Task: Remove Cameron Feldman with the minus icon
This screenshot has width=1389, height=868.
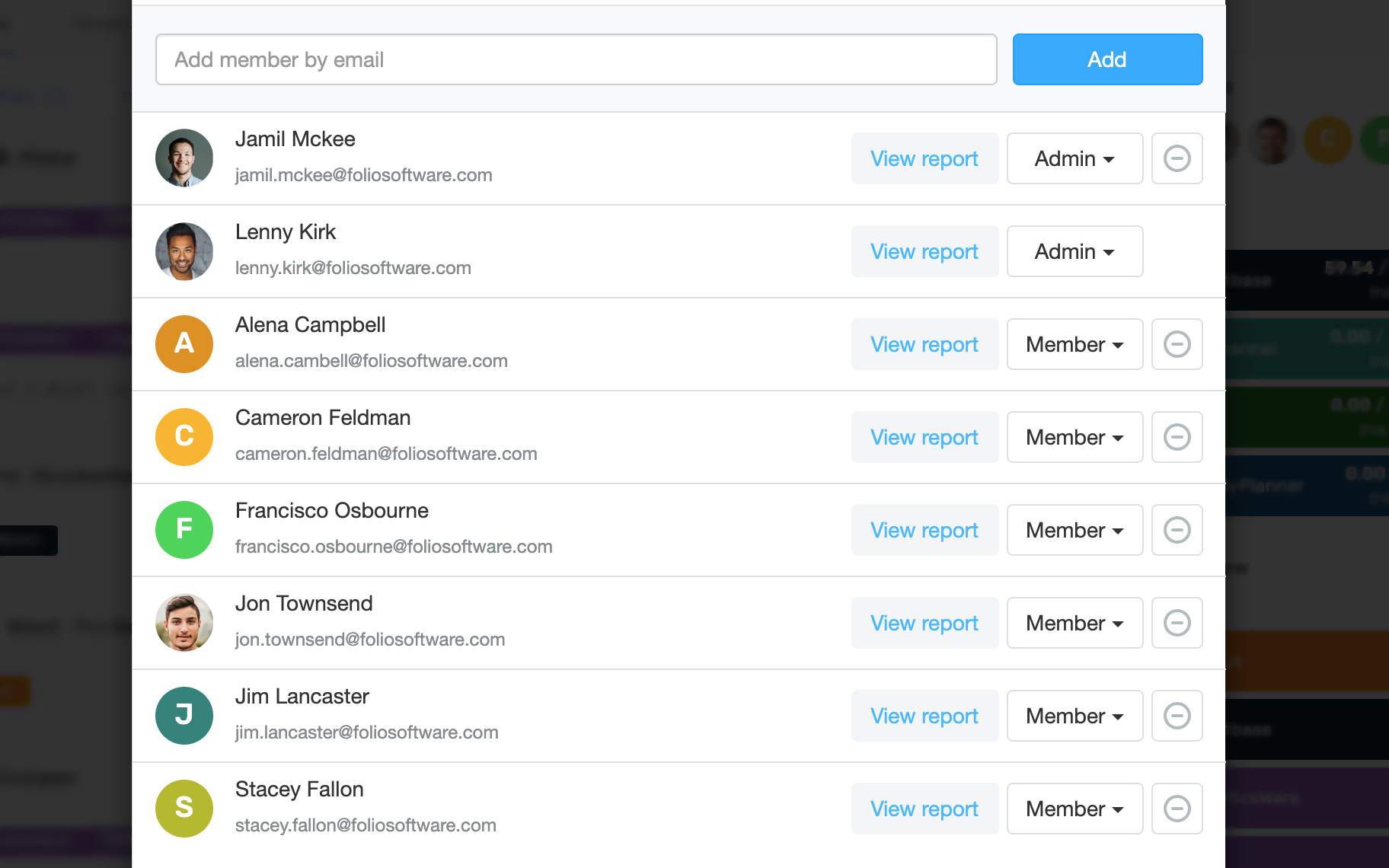Action: click(1177, 437)
